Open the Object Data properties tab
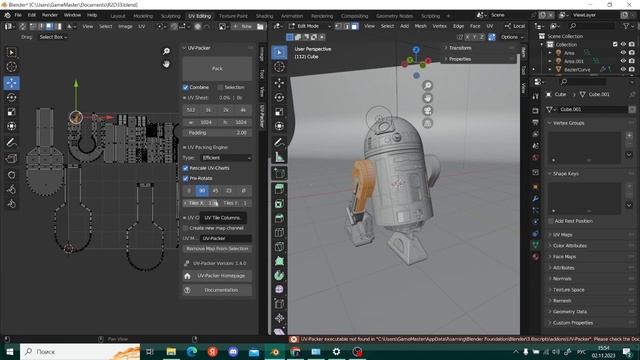The width and height of the screenshot is (640, 360). coord(536,245)
